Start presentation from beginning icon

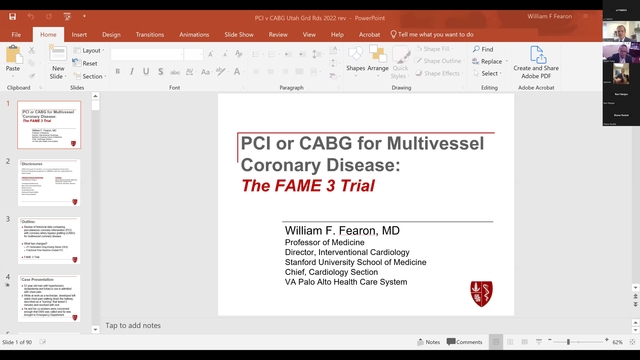(67, 16)
